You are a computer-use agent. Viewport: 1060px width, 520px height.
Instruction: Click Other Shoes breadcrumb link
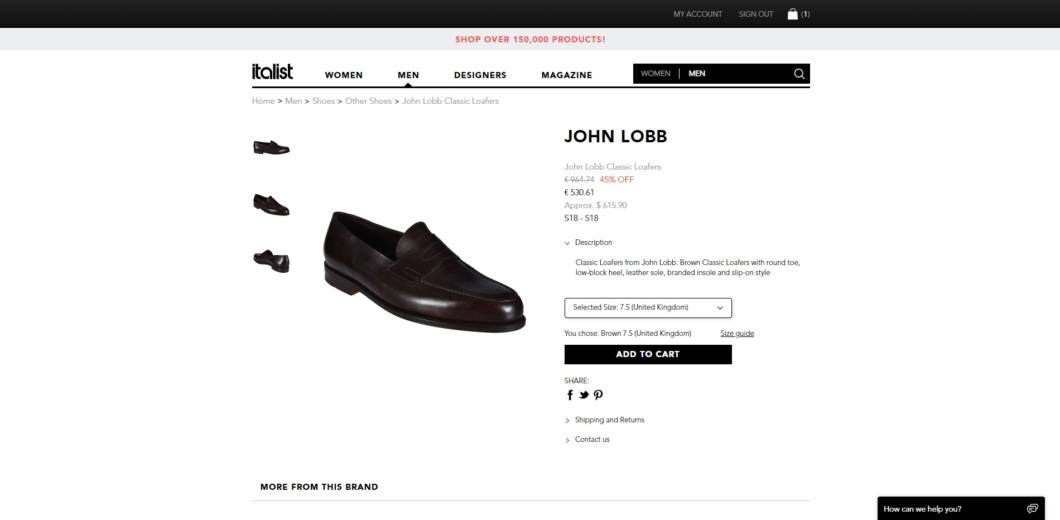click(368, 101)
